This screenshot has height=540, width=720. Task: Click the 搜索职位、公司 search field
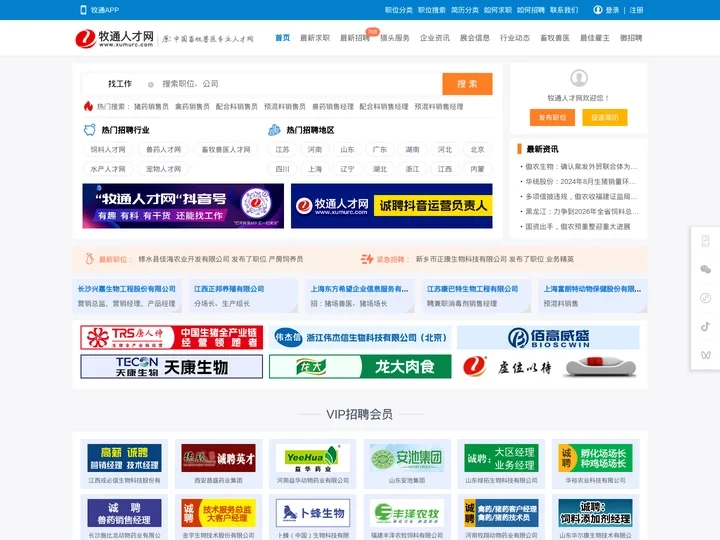(x=299, y=84)
